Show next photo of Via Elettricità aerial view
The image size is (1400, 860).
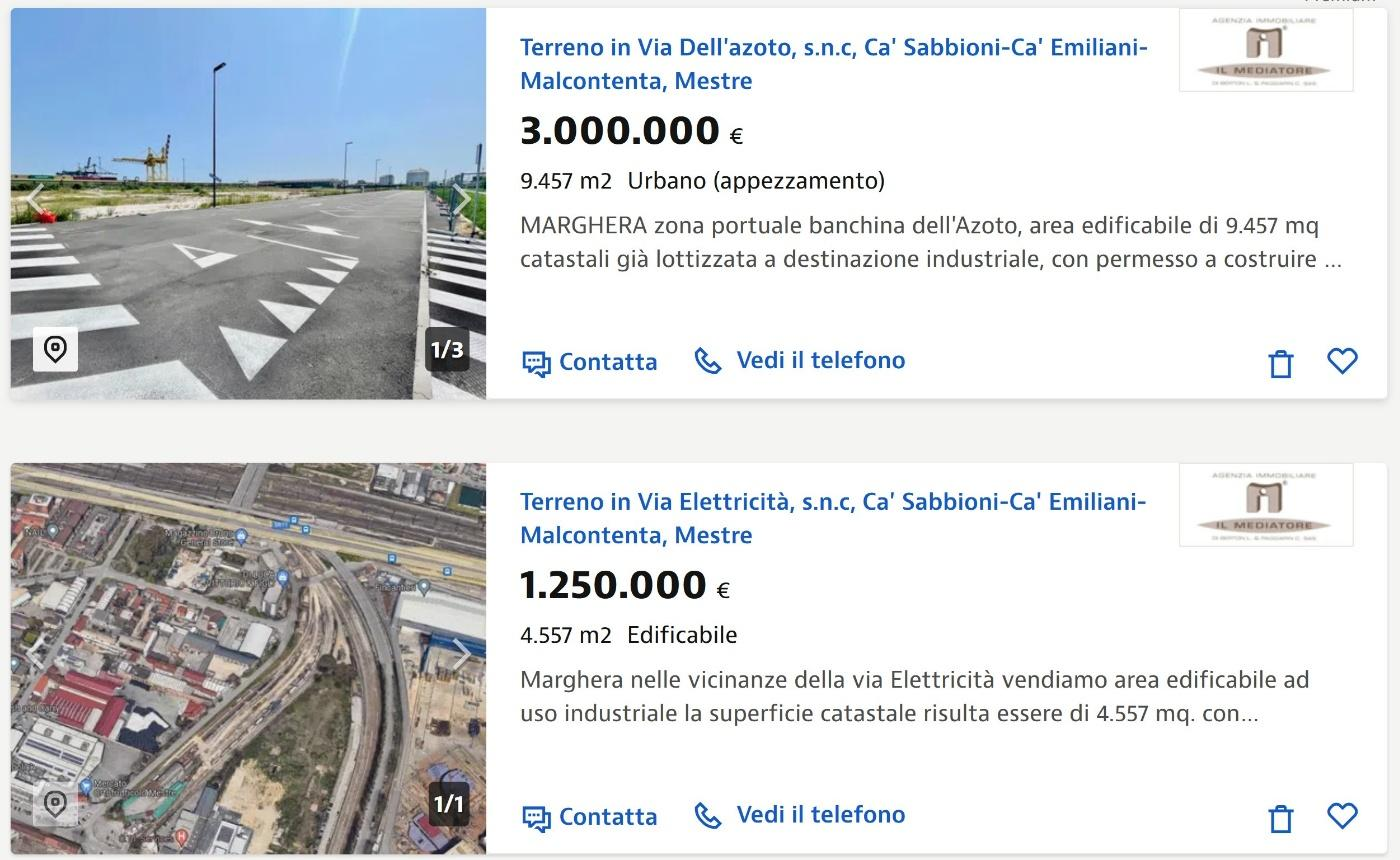(461, 654)
